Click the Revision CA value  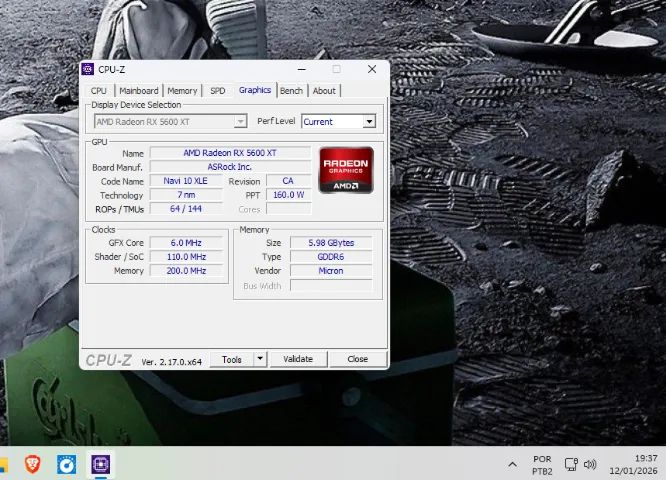(288, 181)
